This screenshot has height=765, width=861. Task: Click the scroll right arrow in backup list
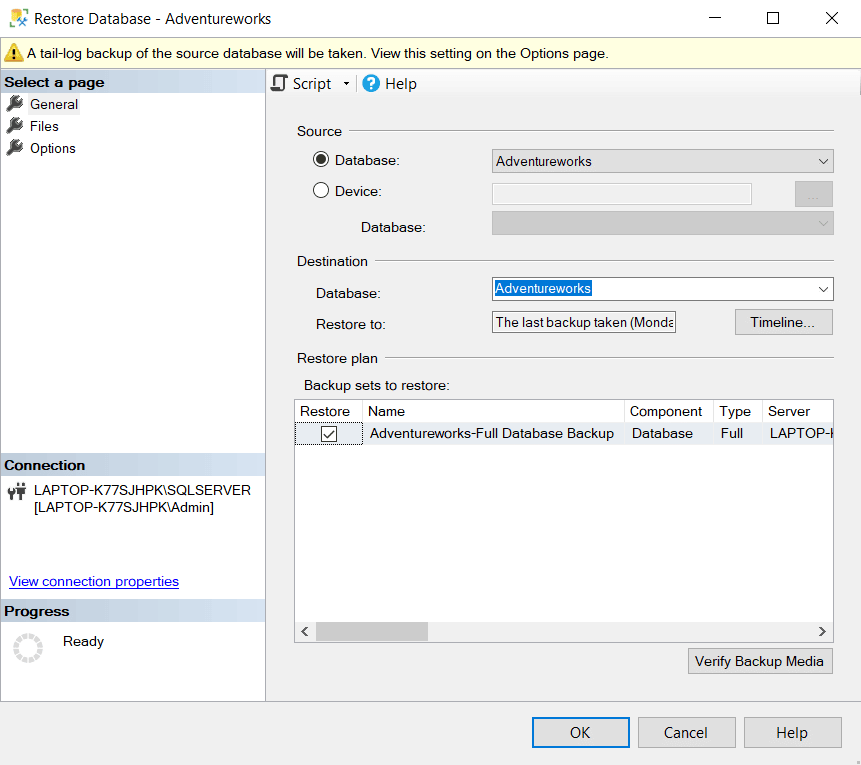[x=822, y=631]
